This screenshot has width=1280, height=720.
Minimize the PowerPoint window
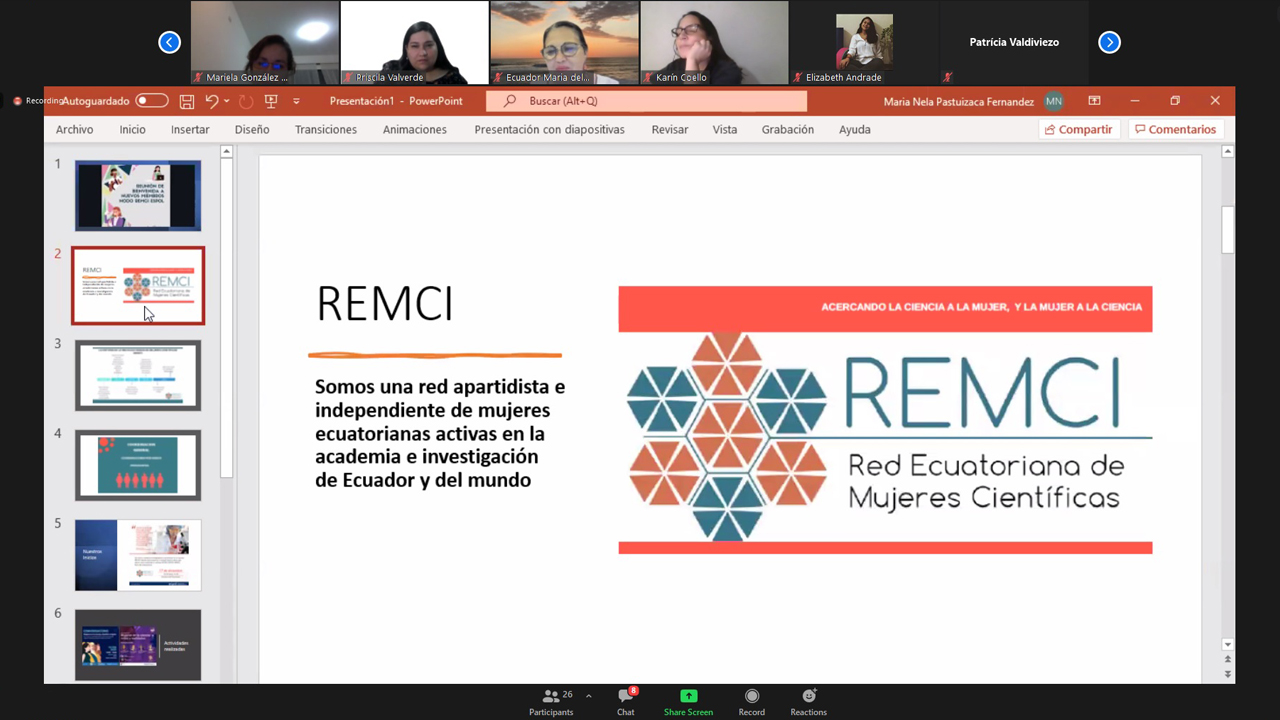[1135, 101]
